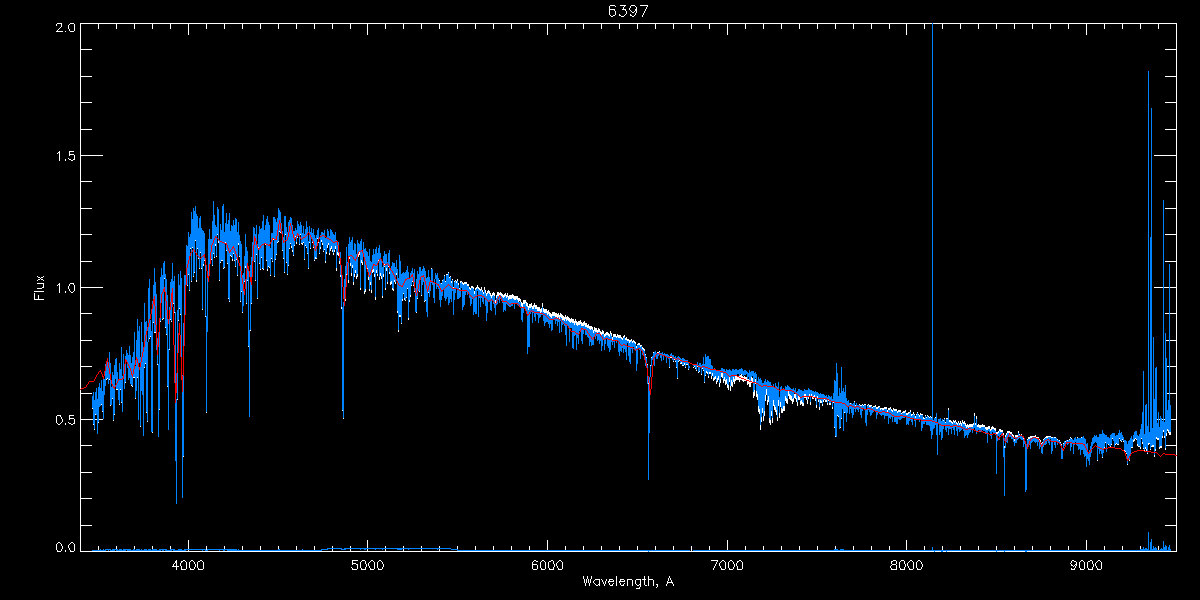1200x600 pixels.
Task: Click the 0.5 flux tick label
Action: [x=66, y=419]
